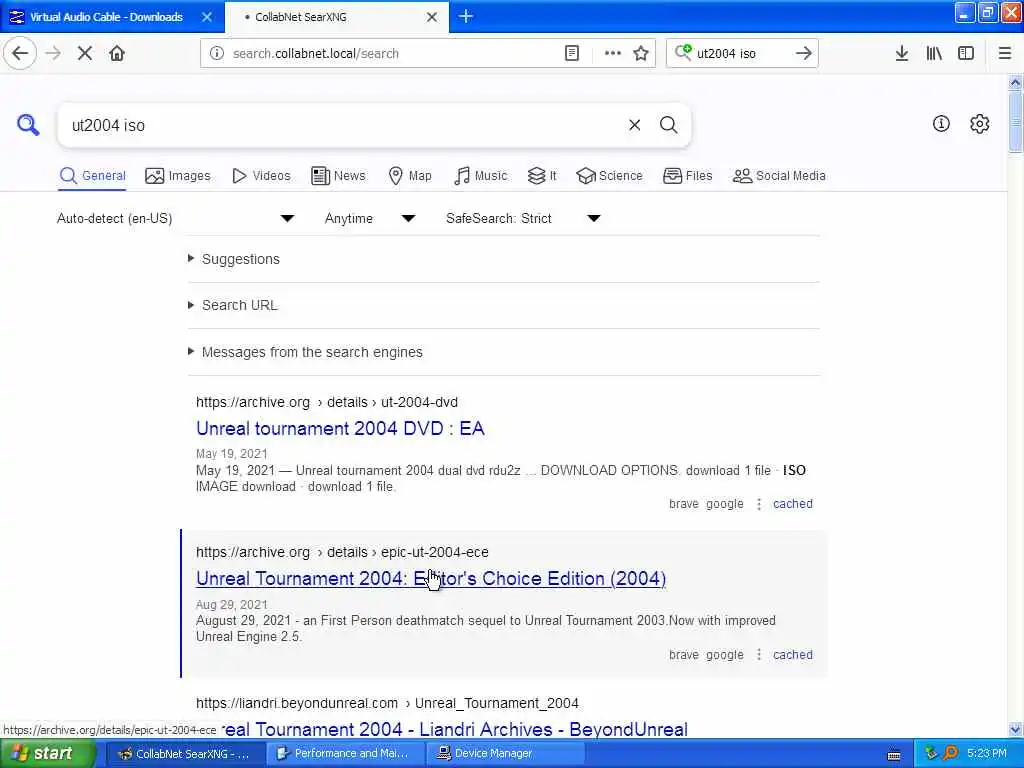Run the search with the magnifier button

tap(668, 125)
